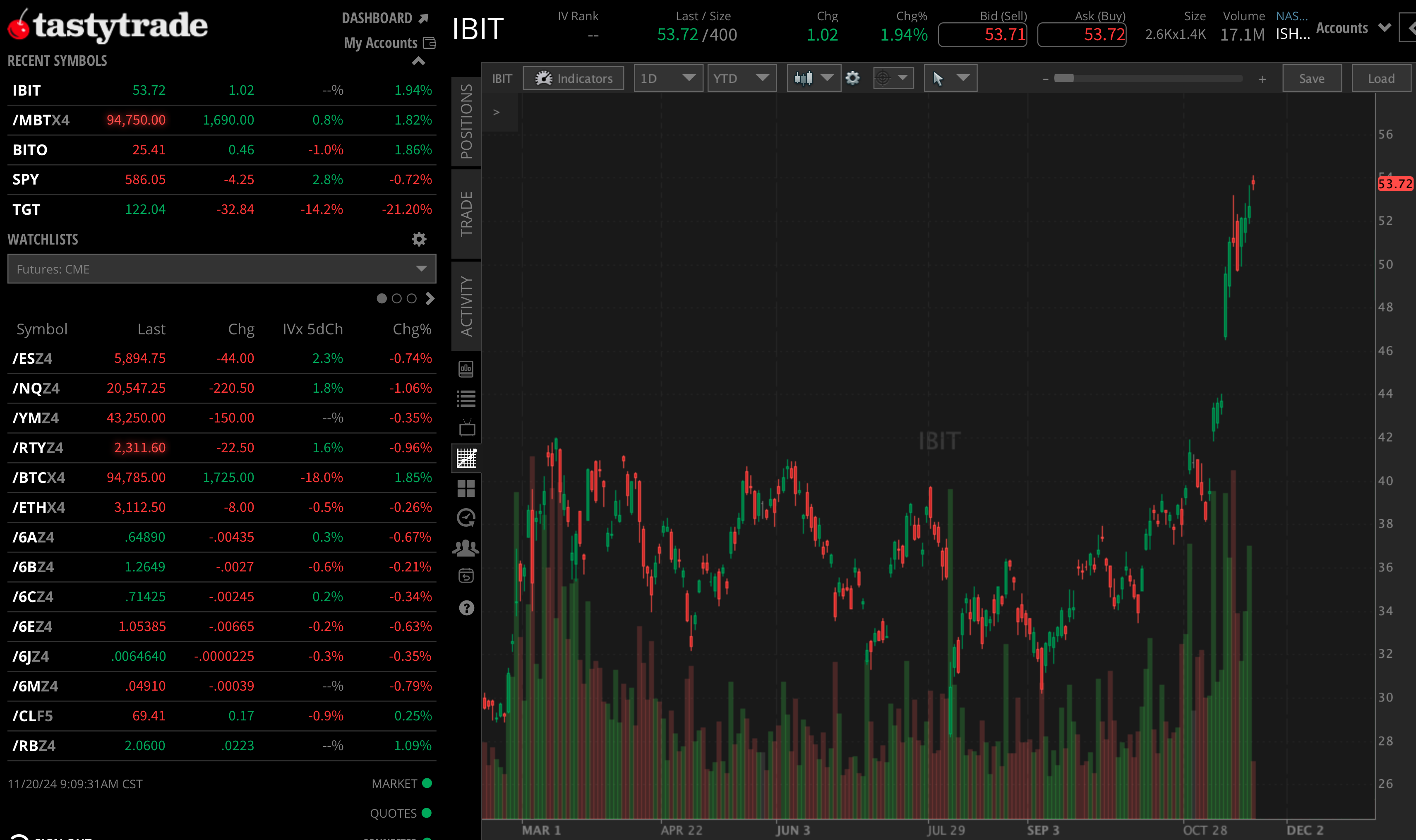
Task: Open the Futures: CME watchlist dropdown
Action: click(221, 268)
